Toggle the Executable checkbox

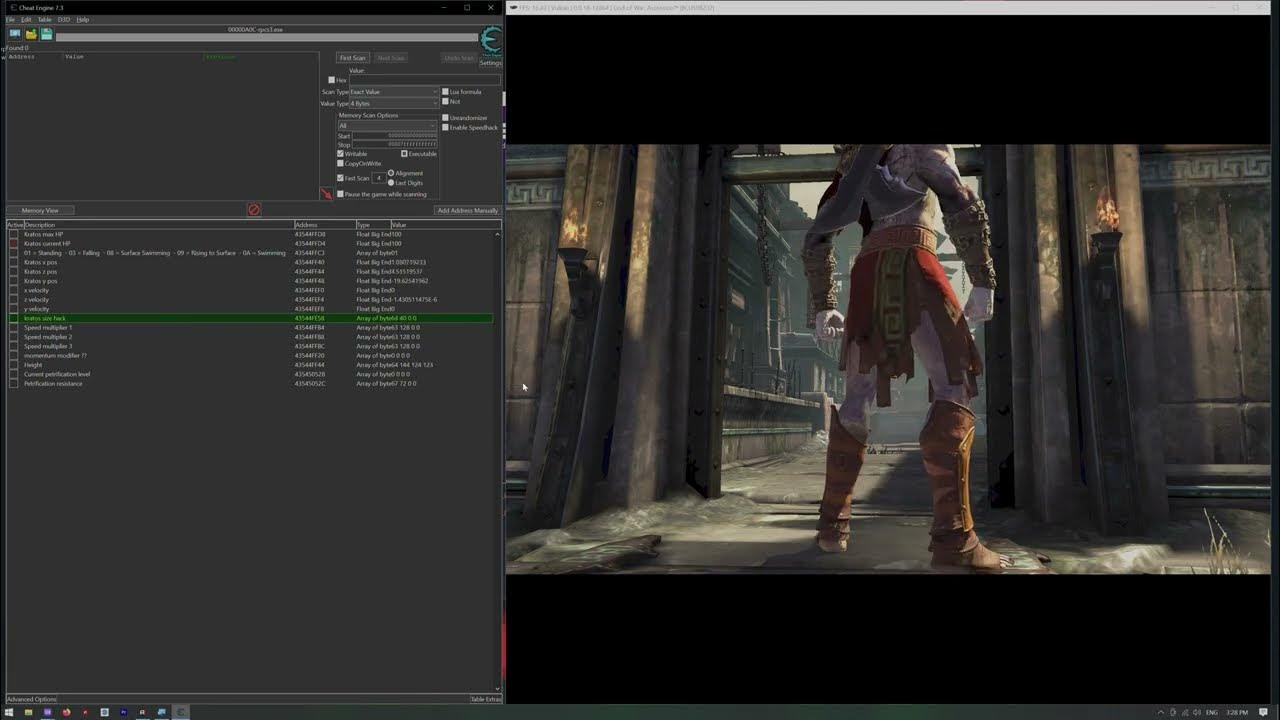[x=404, y=154]
